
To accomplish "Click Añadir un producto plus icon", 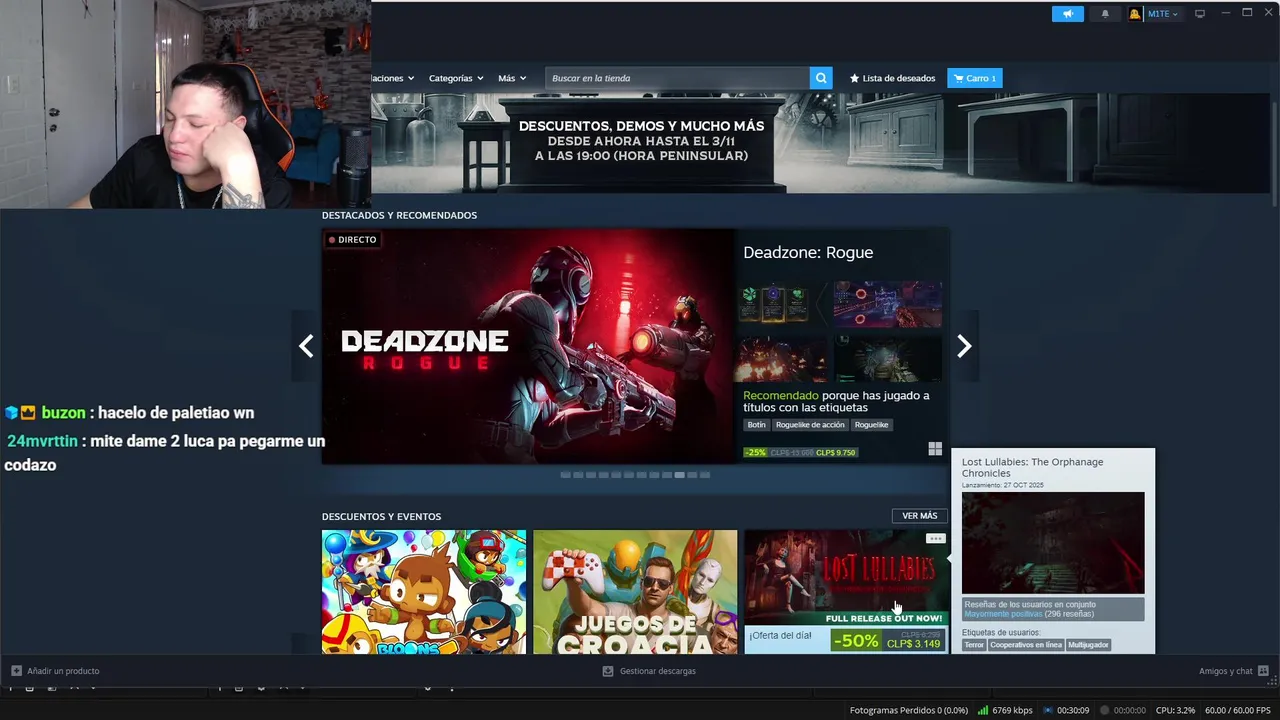I will click(x=16, y=671).
